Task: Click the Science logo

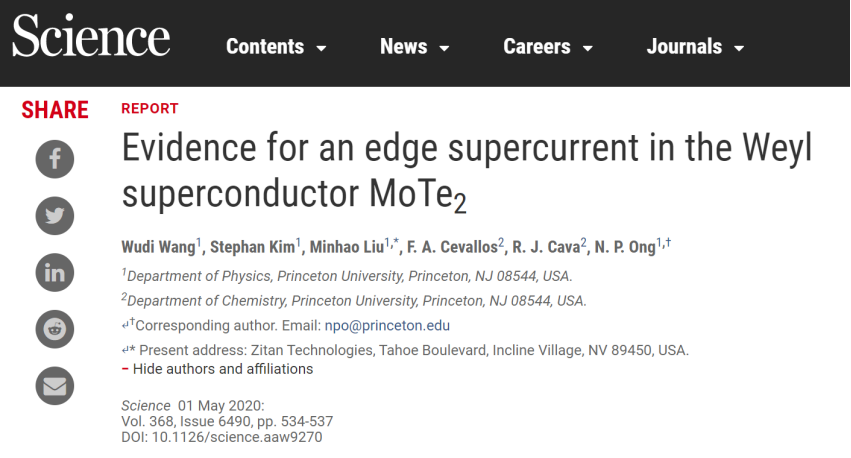Action: 91,35
